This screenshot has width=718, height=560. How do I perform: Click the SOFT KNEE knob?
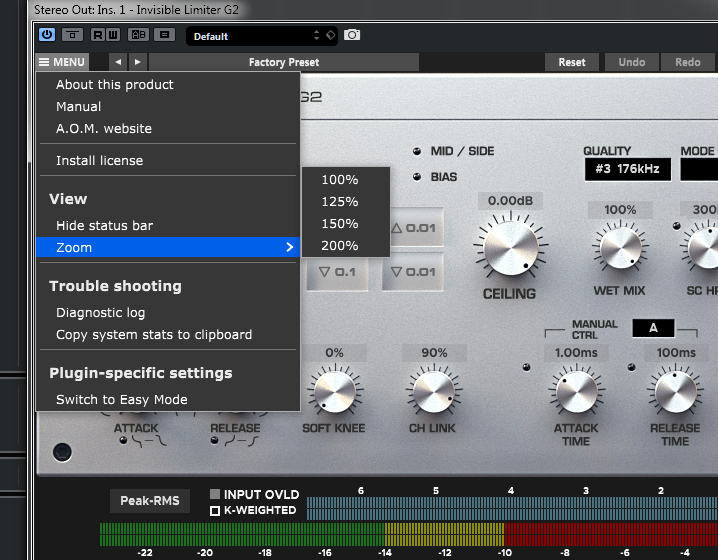[335, 392]
